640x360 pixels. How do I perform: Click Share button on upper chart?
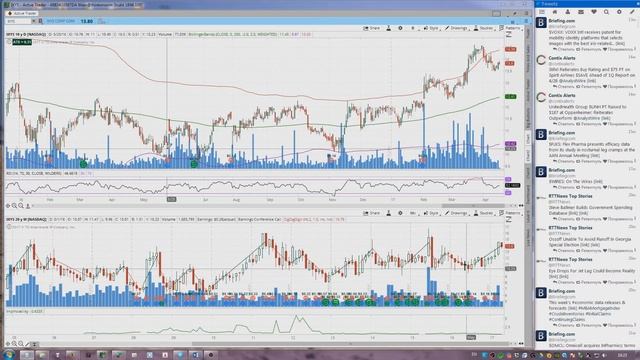coord(372,28)
